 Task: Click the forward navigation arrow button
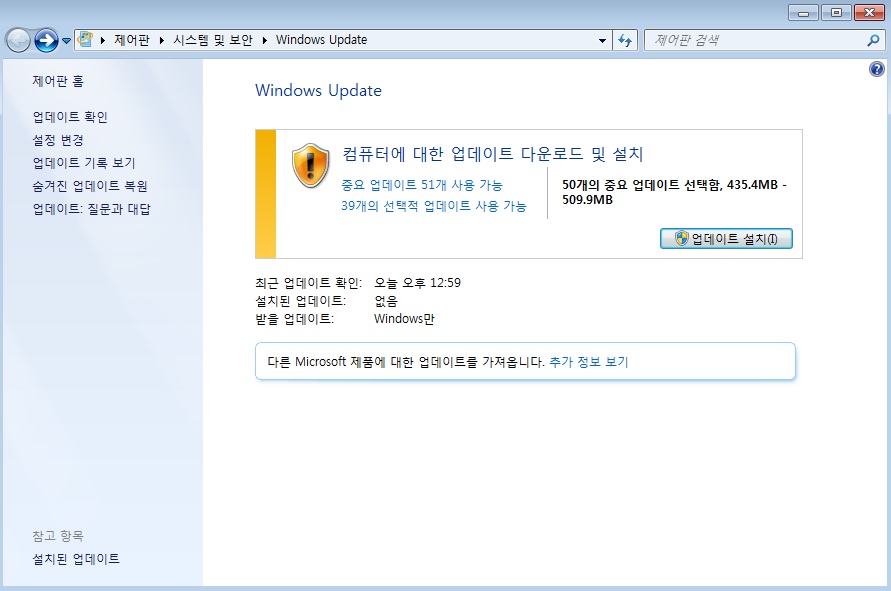pyautogui.click(x=46, y=40)
